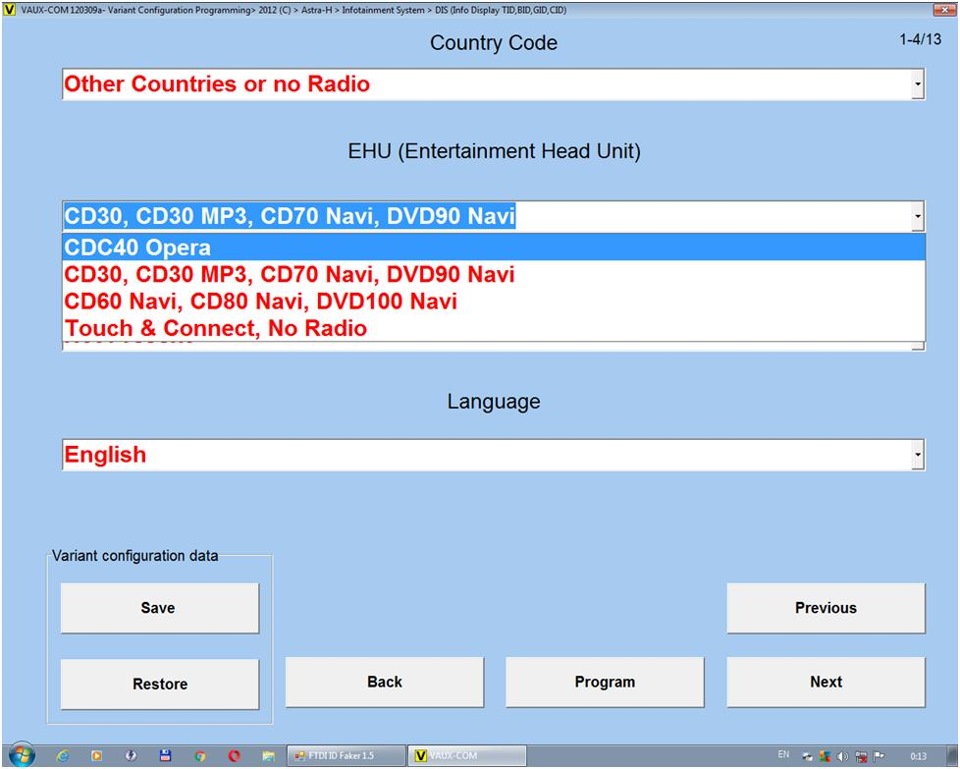Open the file explorer taskbar icon

click(x=268, y=756)
